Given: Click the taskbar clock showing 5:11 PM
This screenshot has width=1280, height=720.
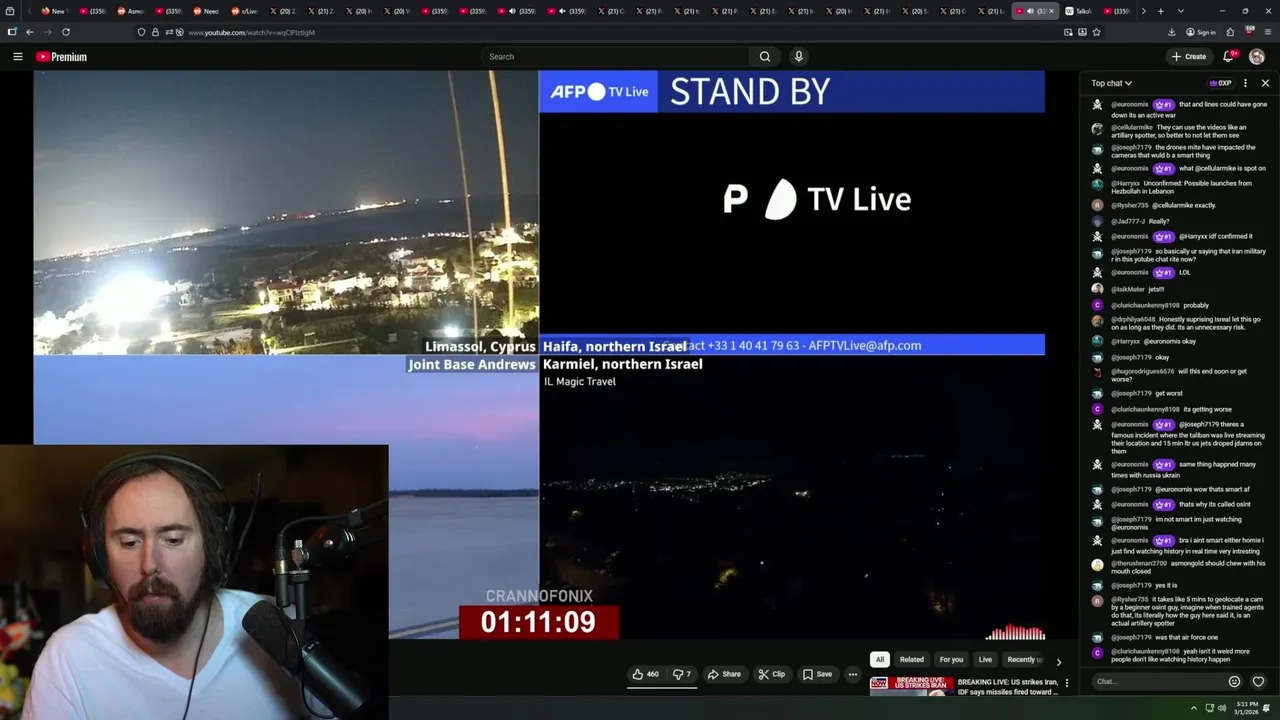Looking at the screenshot, I should click(1245, 708).
